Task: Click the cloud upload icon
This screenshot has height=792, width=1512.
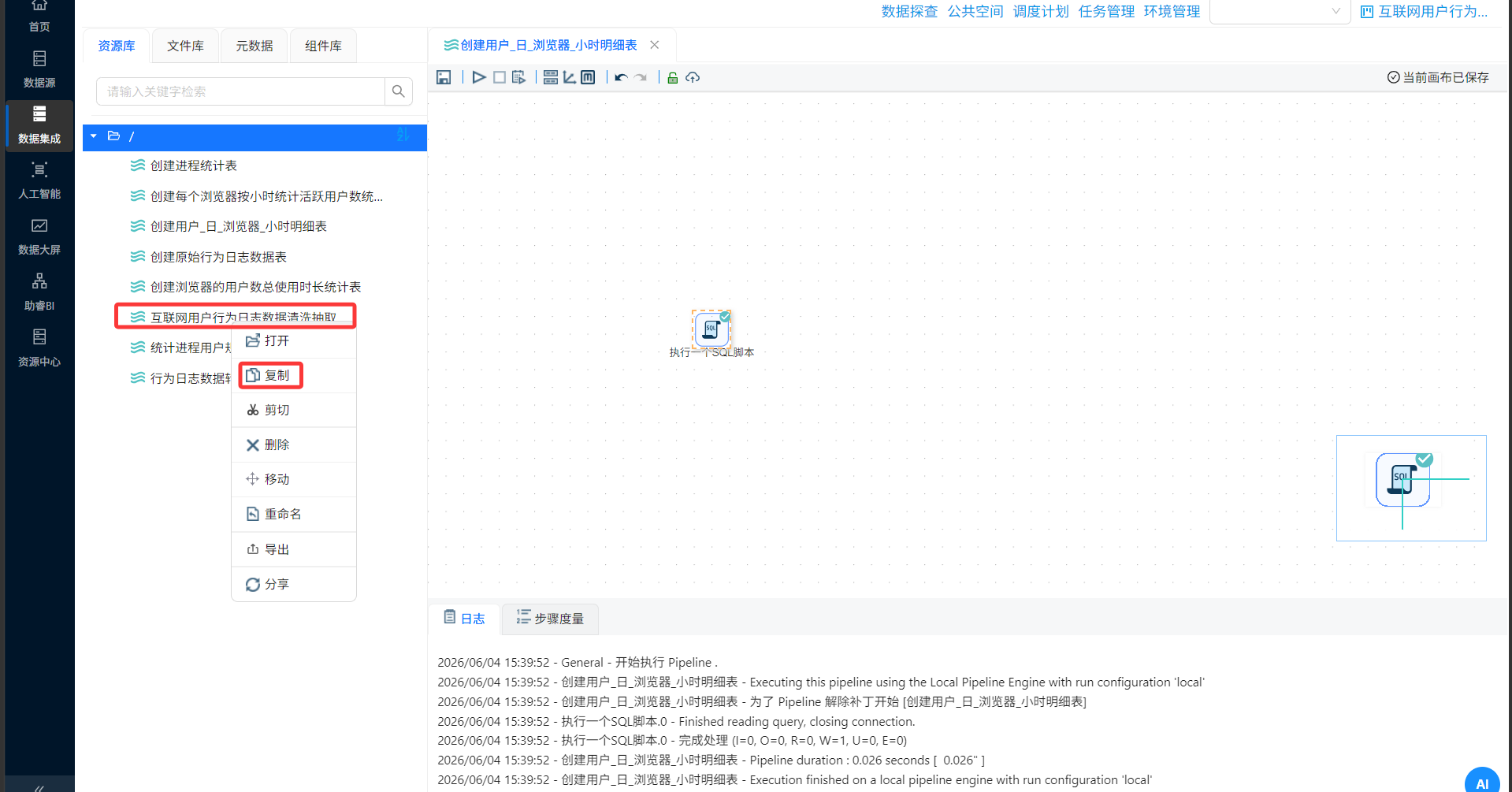Action: [x=693, y=77]
